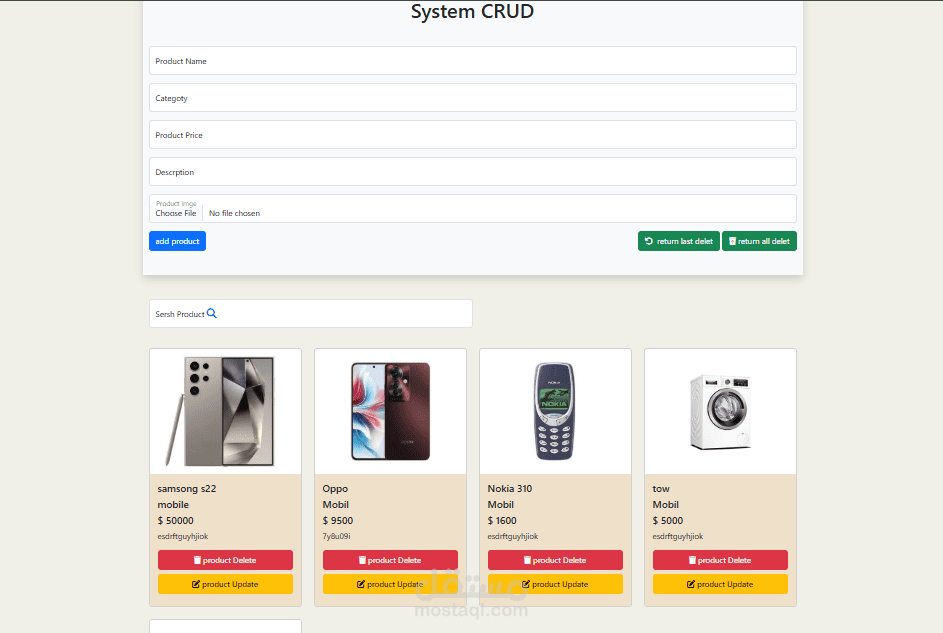Focus the Categoty input field
The image size is (943, 633).
(473, 97)
